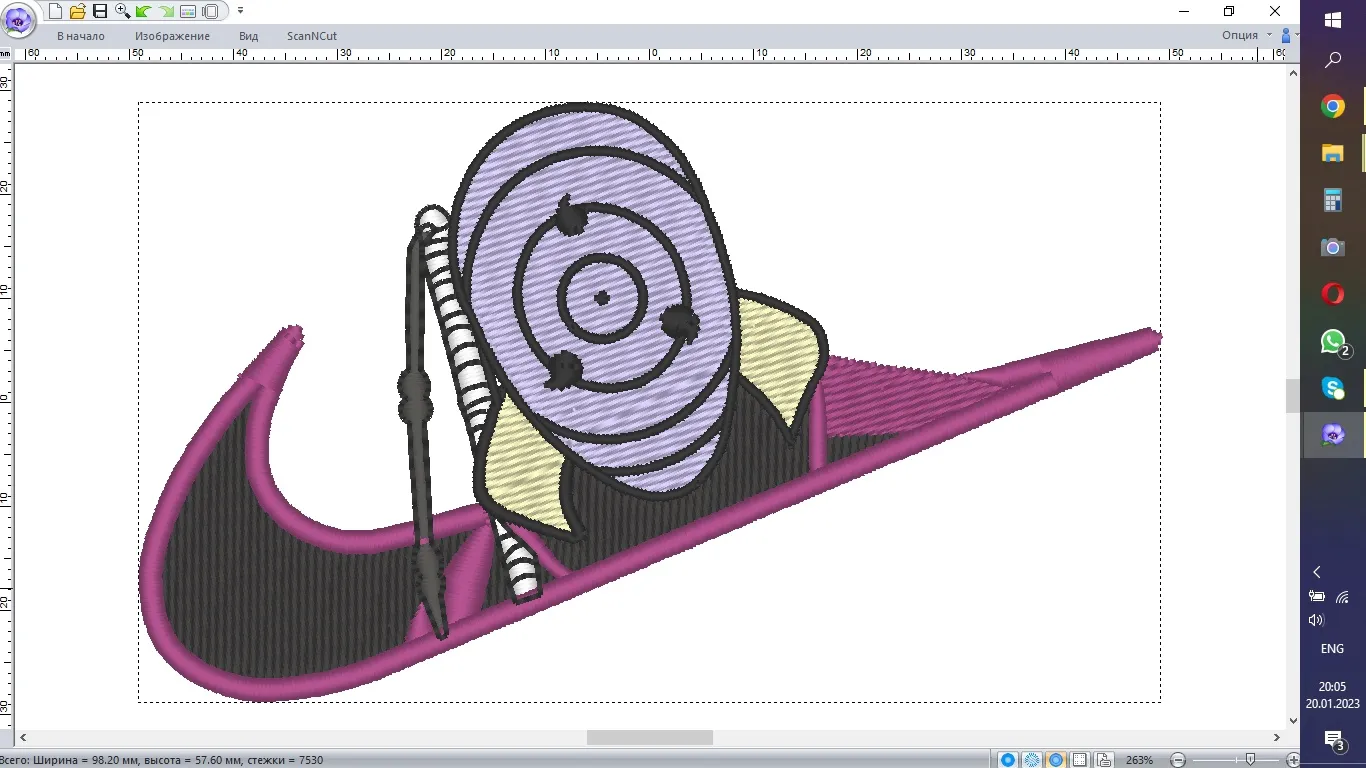Click the zoom slider handle
This screenshot has height=768, width=1366.
point(1249,760)
